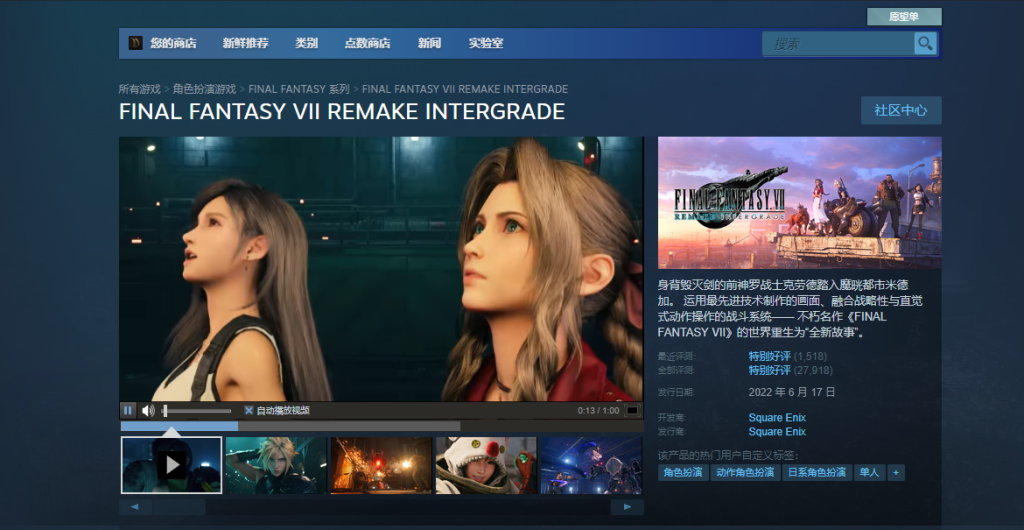Uncheck the 自动播放视频 autoplay checkbox
The image size is (1024, 530).
click(x=249, y=411)
